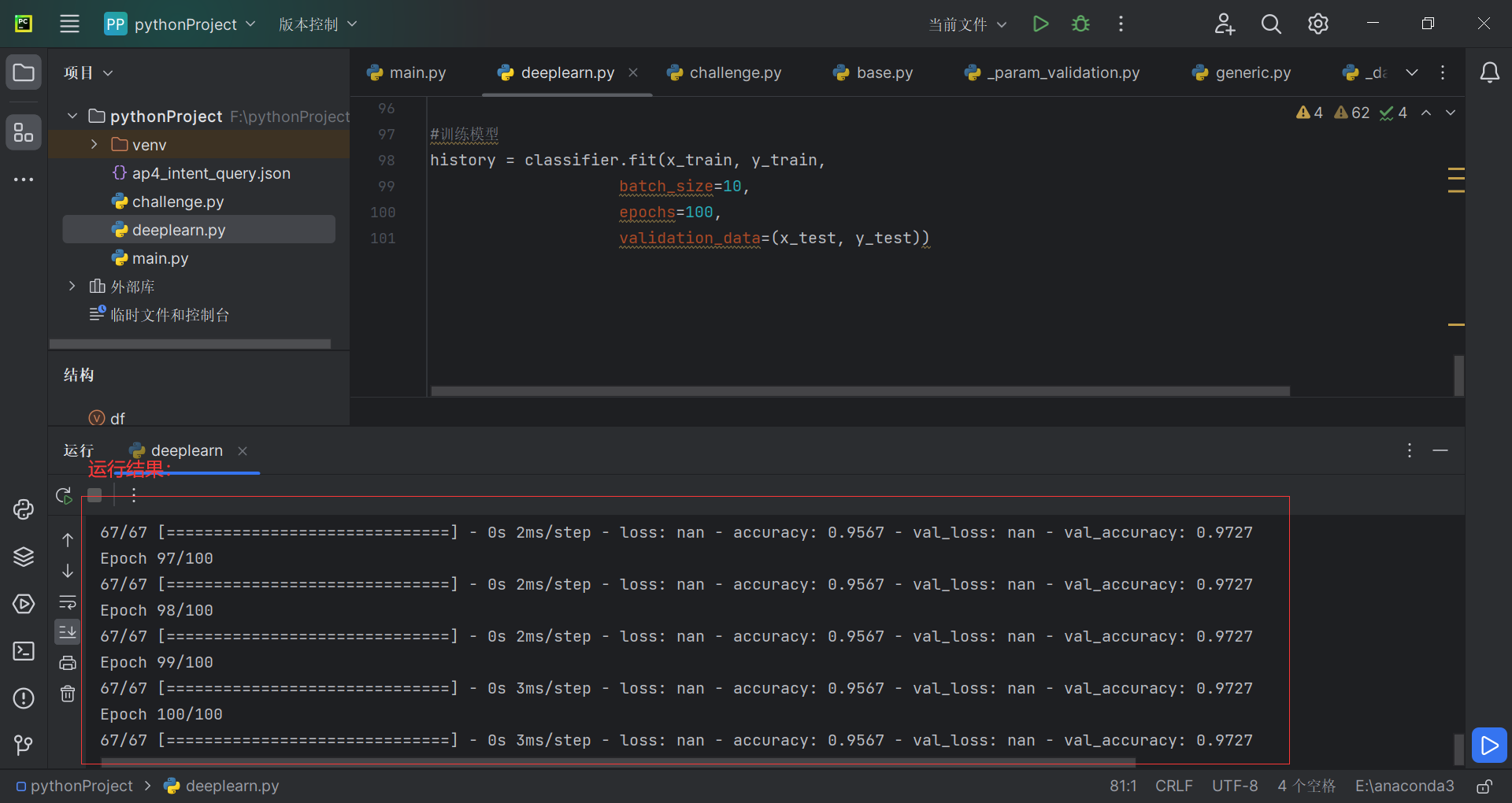
Task: Open Run panel options menu
Action: [1410, 450]
